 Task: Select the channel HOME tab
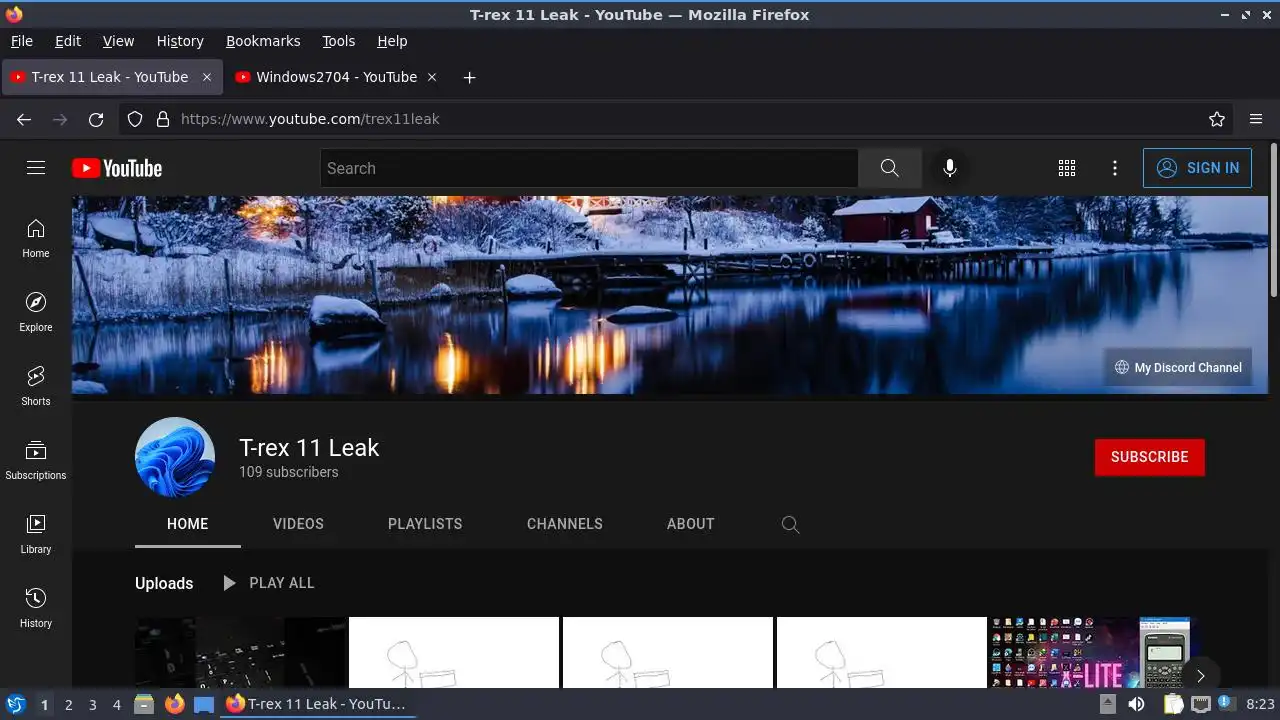tap(188, 524)
